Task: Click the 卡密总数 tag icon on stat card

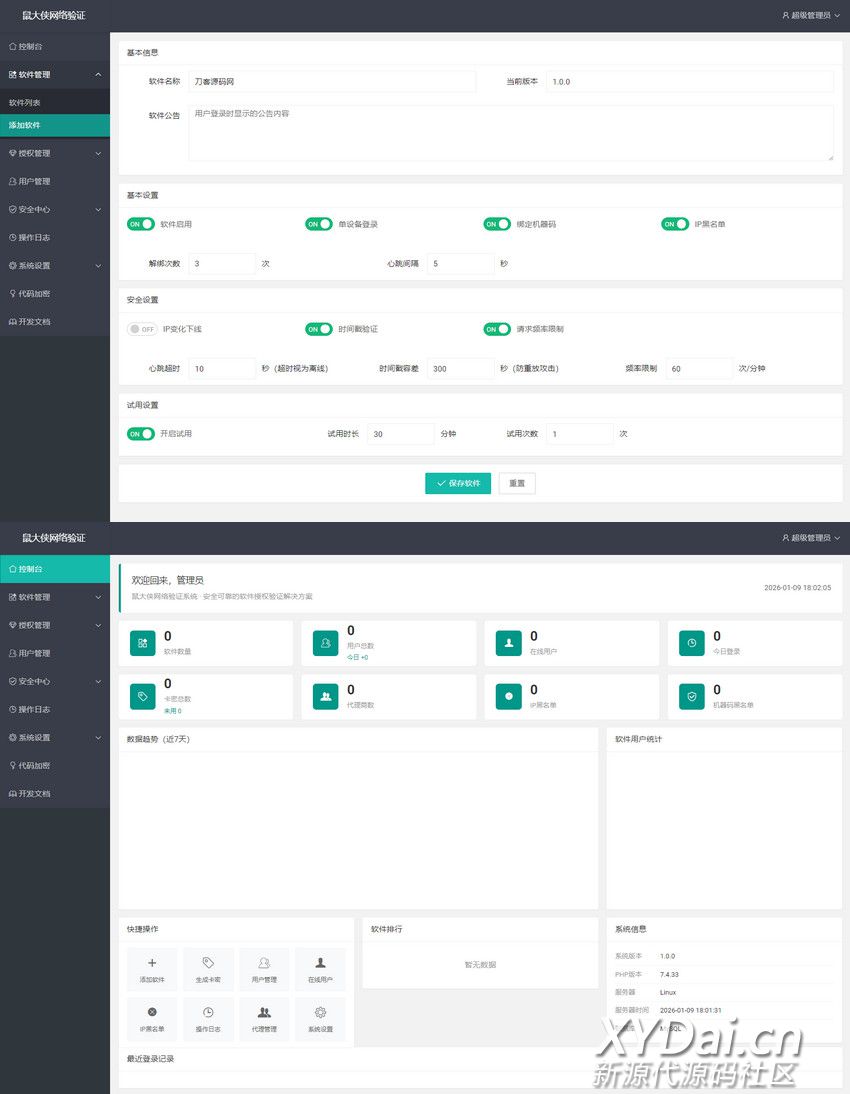Action: pos(142,697)
